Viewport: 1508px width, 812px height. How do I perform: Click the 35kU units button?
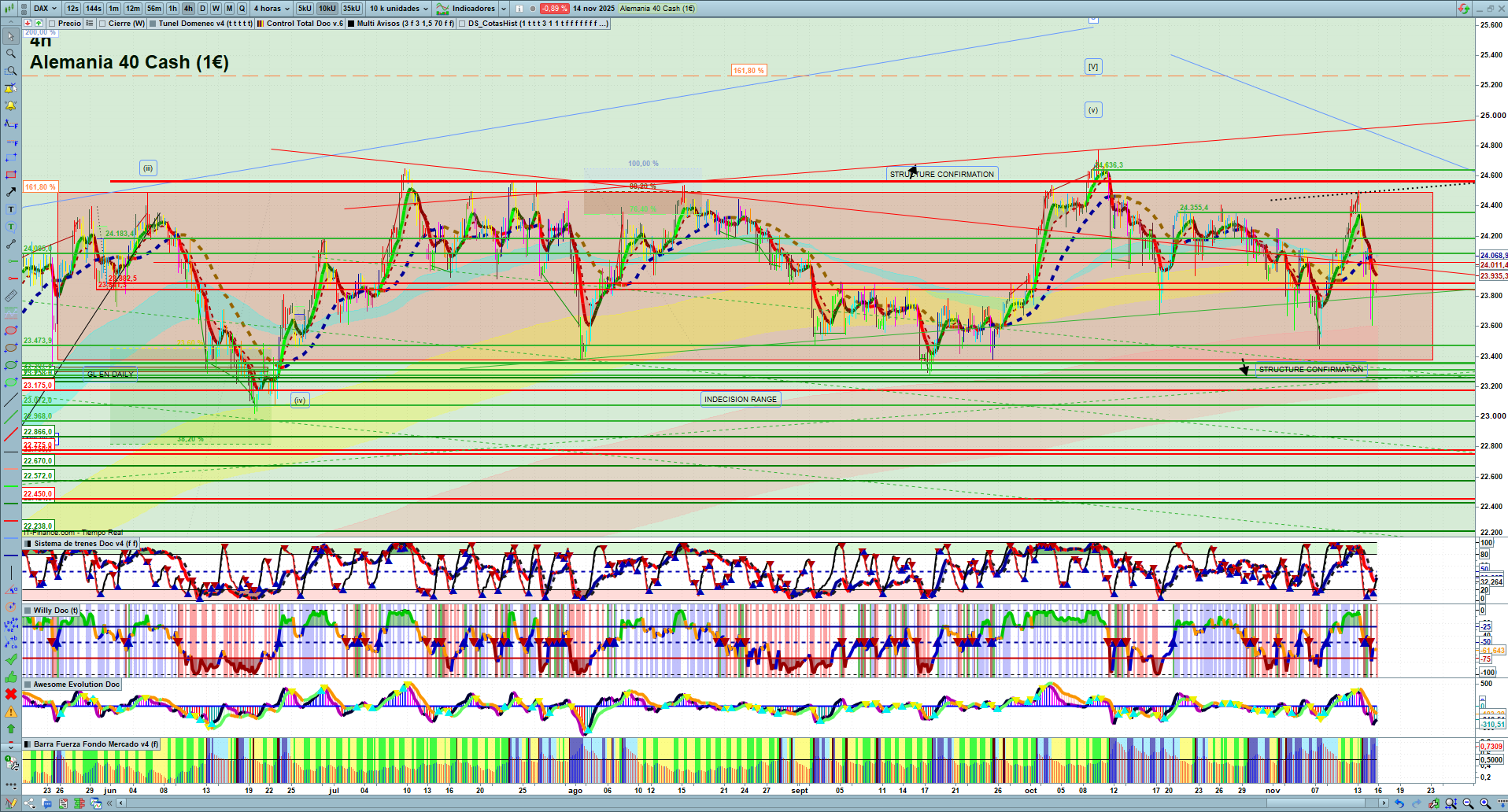pos(351,9)
